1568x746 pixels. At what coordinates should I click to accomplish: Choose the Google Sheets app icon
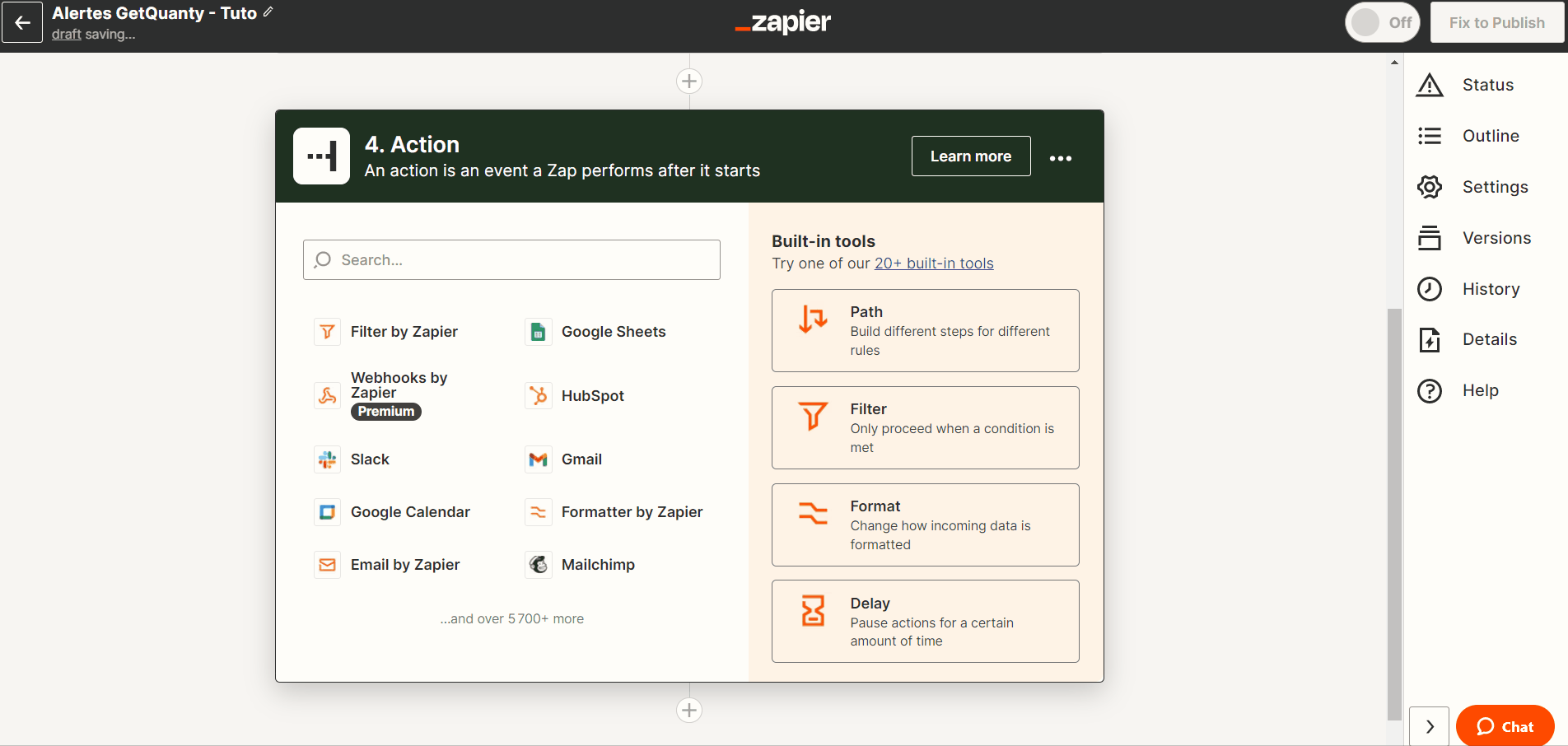538,332
